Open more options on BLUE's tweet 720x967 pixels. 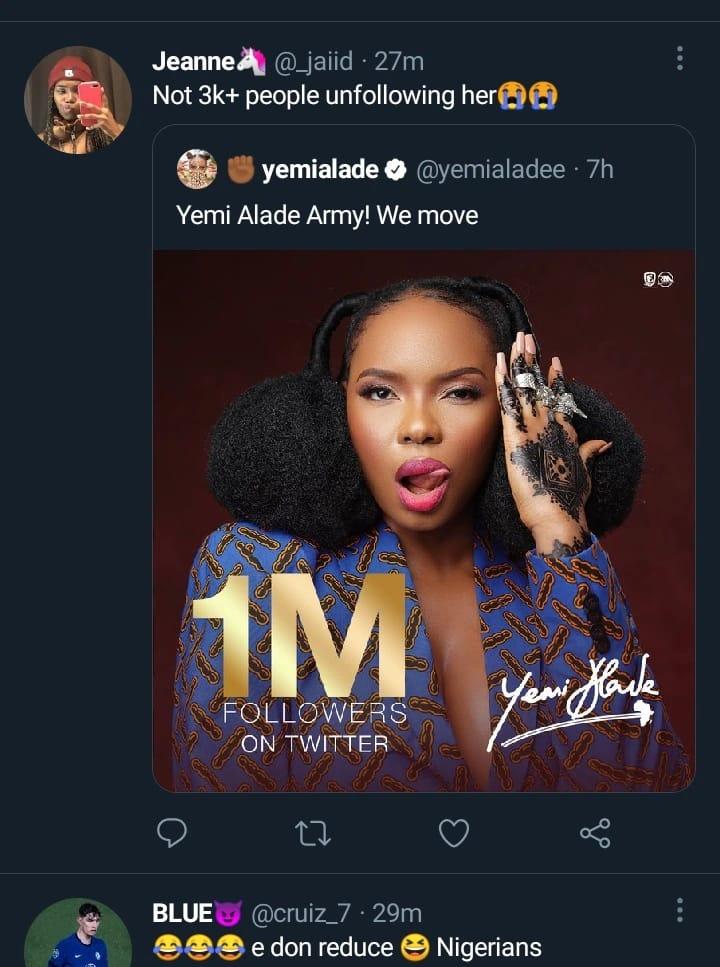coord(680,910)
